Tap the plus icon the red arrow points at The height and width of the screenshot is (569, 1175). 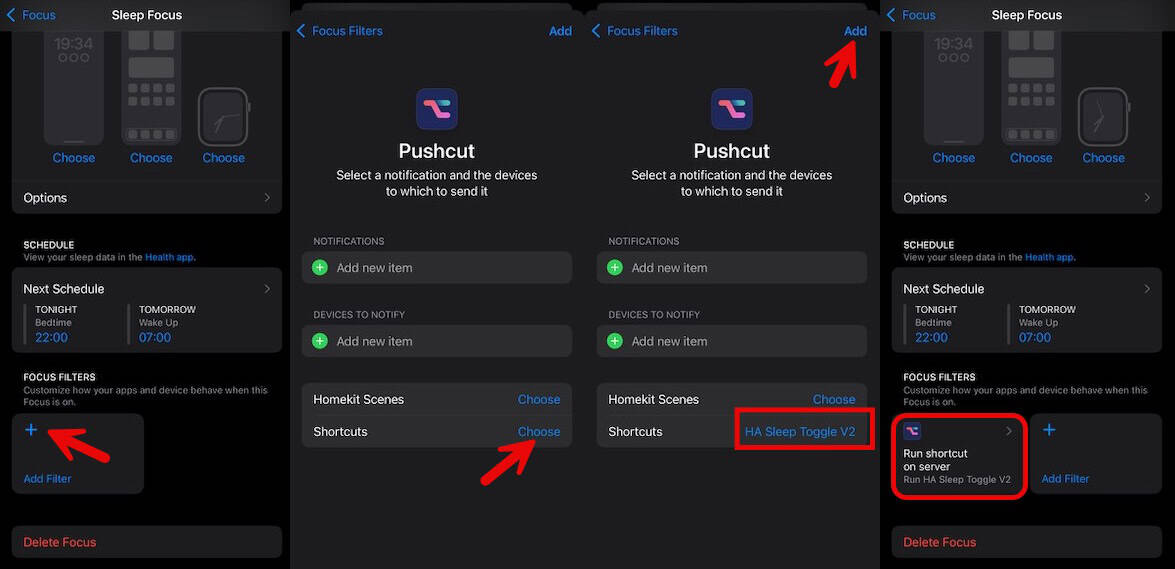31,430
